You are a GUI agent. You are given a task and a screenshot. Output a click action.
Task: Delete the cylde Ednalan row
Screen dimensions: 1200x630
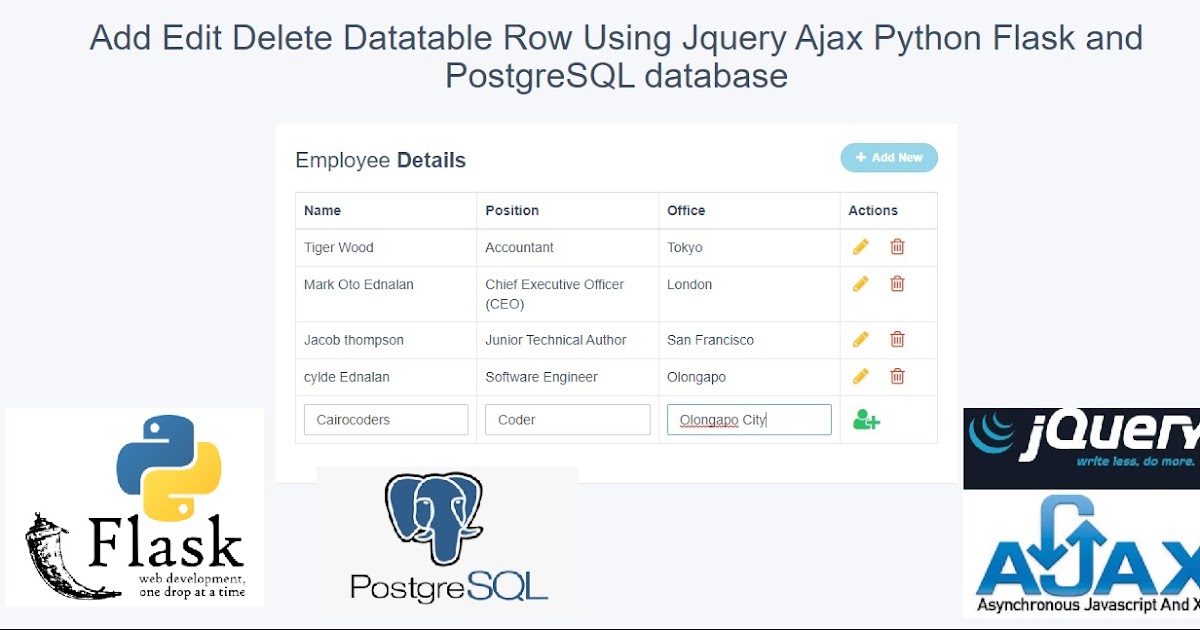tap(897, 377)
